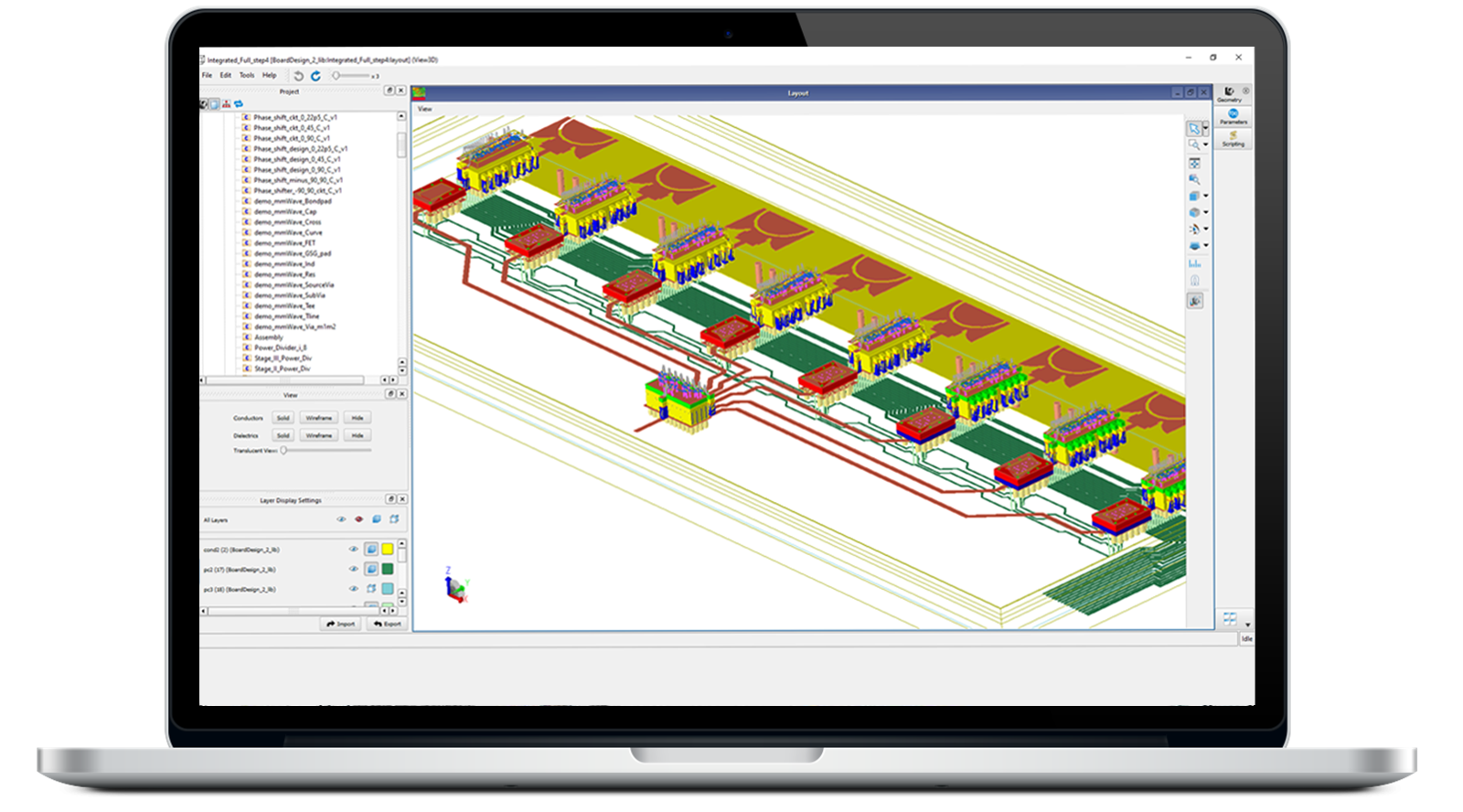This screenshot has width=1463, height=812.
Task: Click the yellow color swatch for cond2
Action: pyautogui.click(x=388, y=550)
